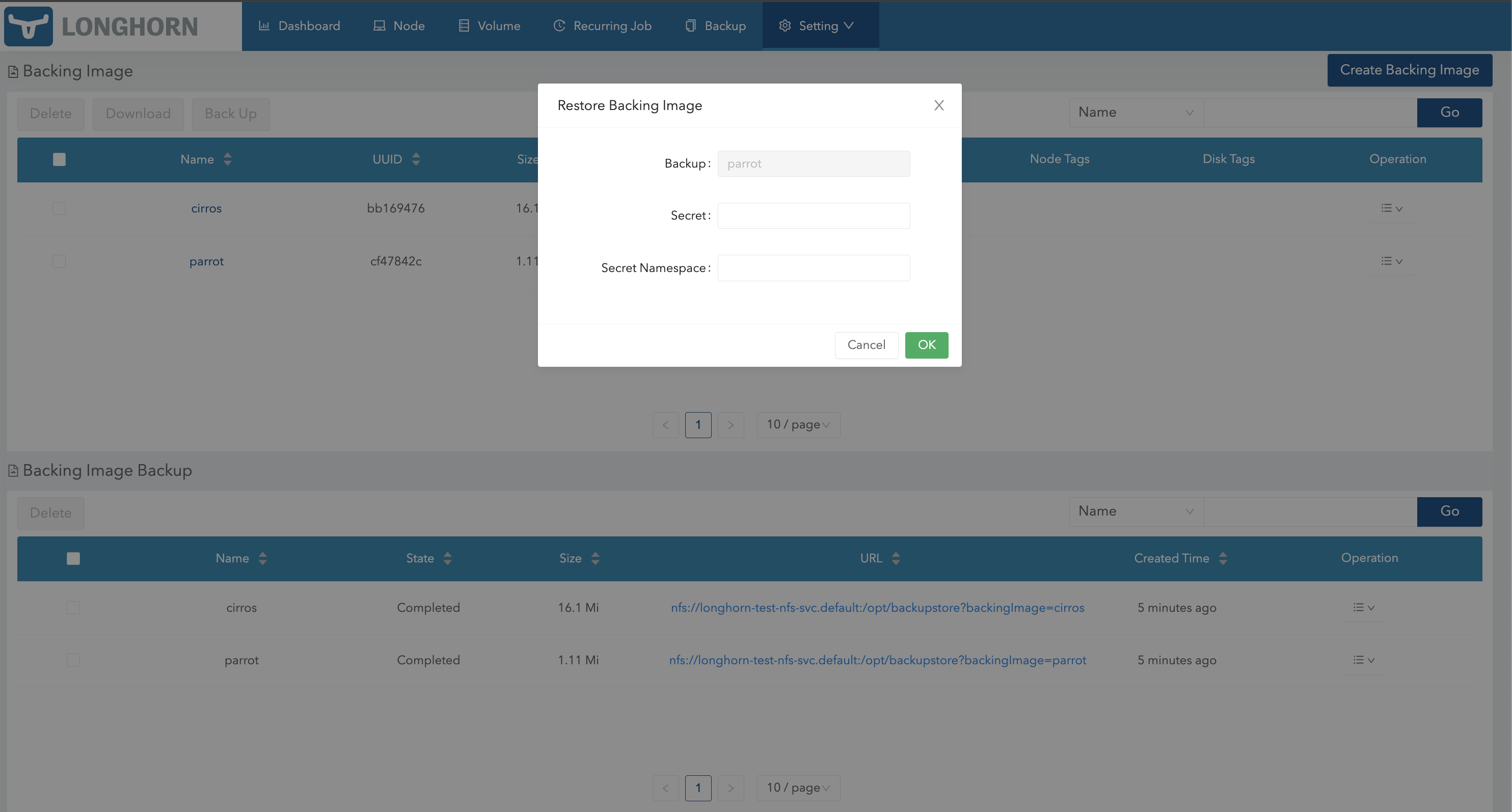
Task: Sort backup table by Name arrows
Action: (x=262, y=558)
